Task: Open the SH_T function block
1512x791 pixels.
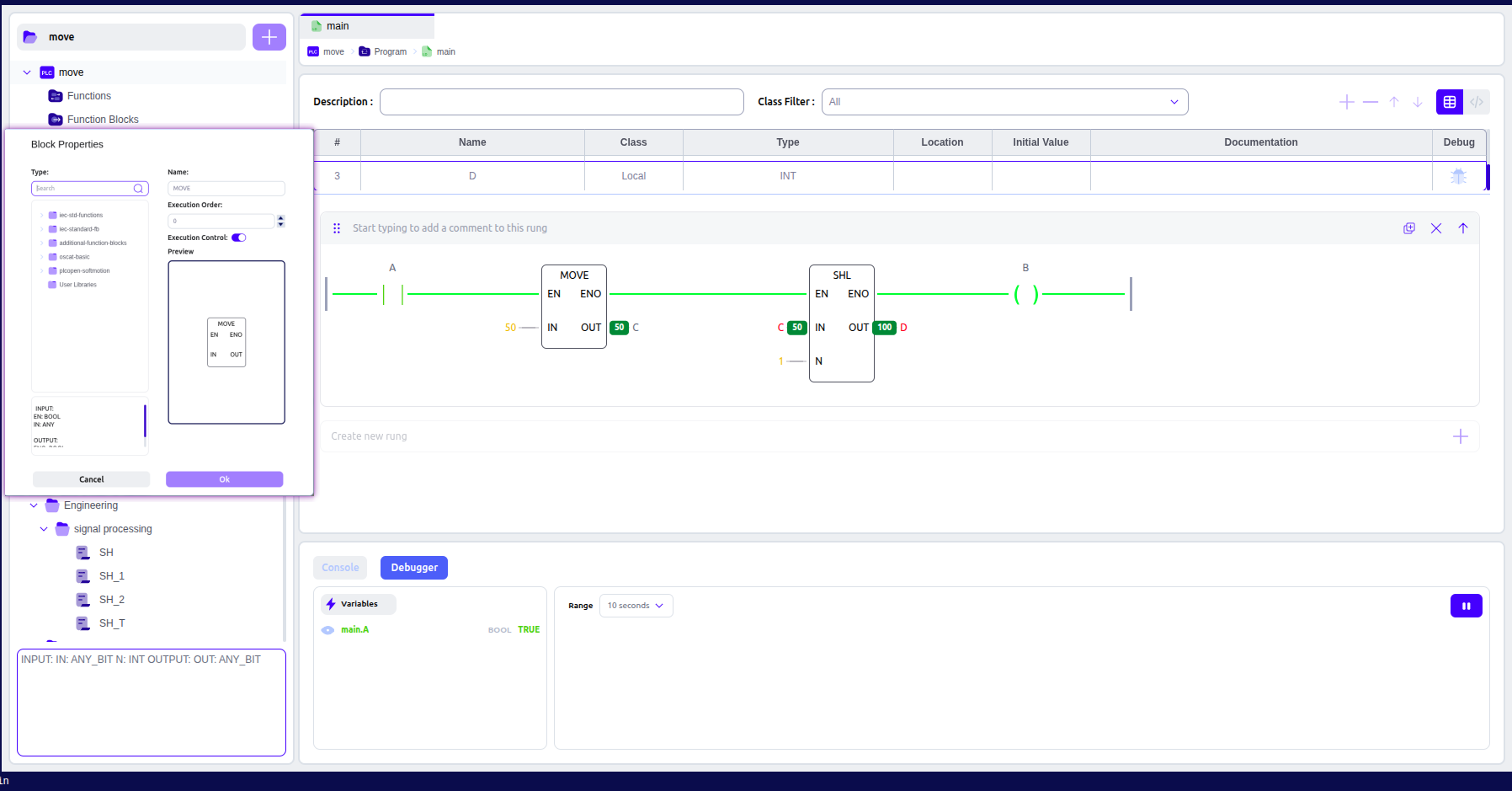Action: tap(112, 623)
